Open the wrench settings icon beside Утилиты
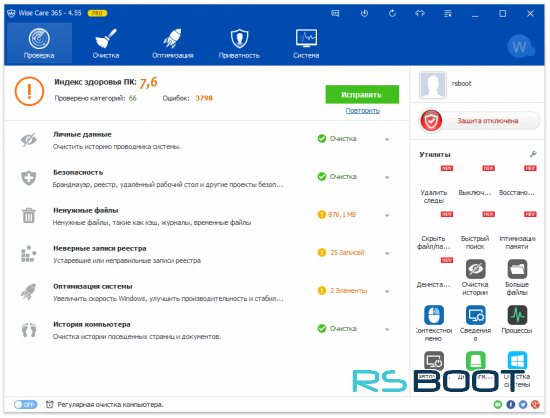 pos(533,154)
